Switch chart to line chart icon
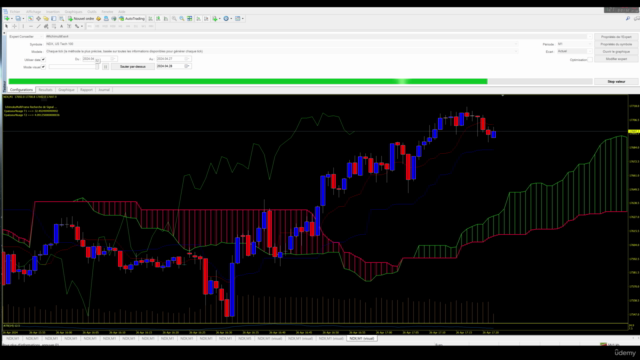 tap(166, 19)
